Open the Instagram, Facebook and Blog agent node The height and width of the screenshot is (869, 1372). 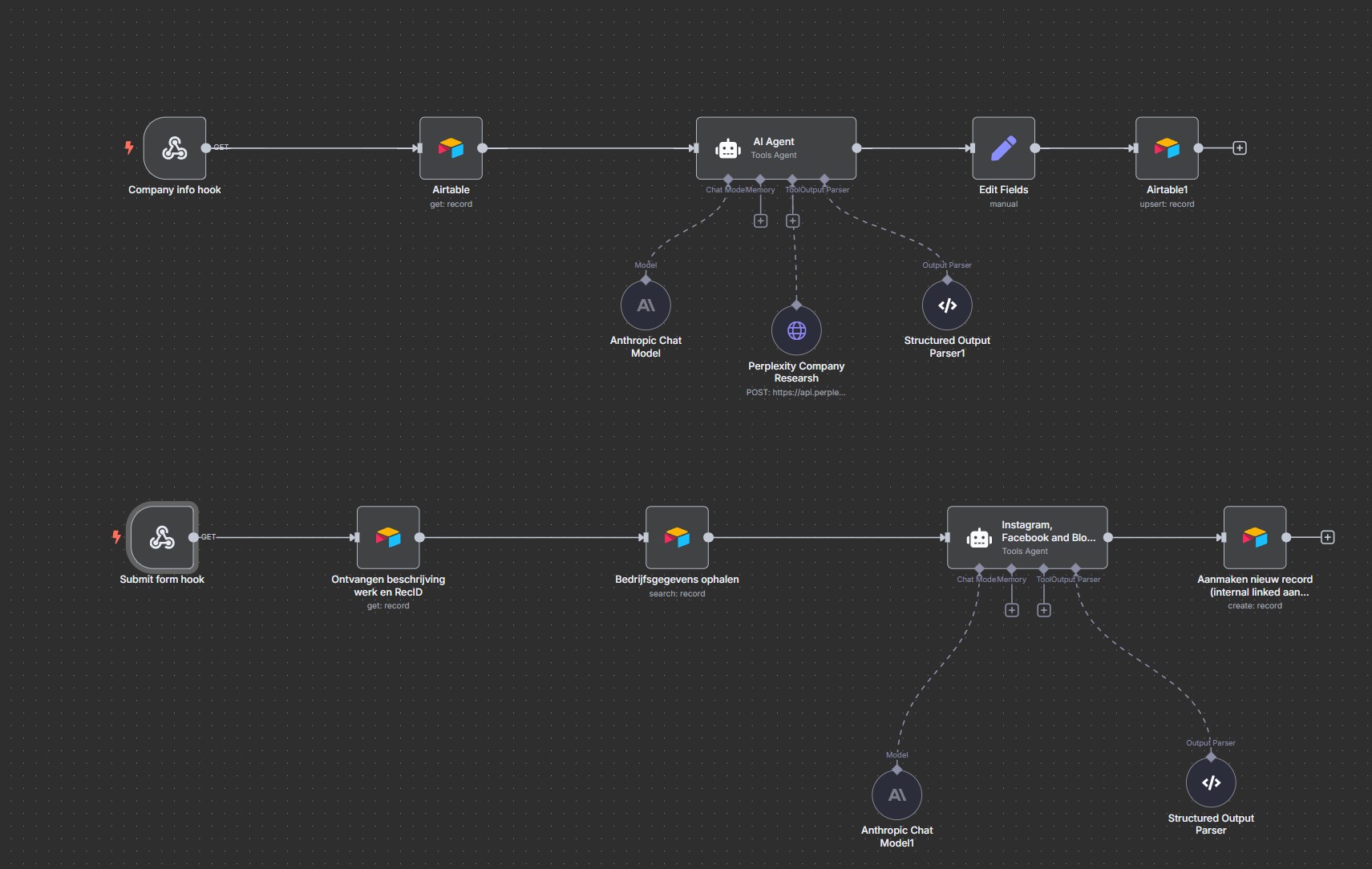coord(1026,537)
